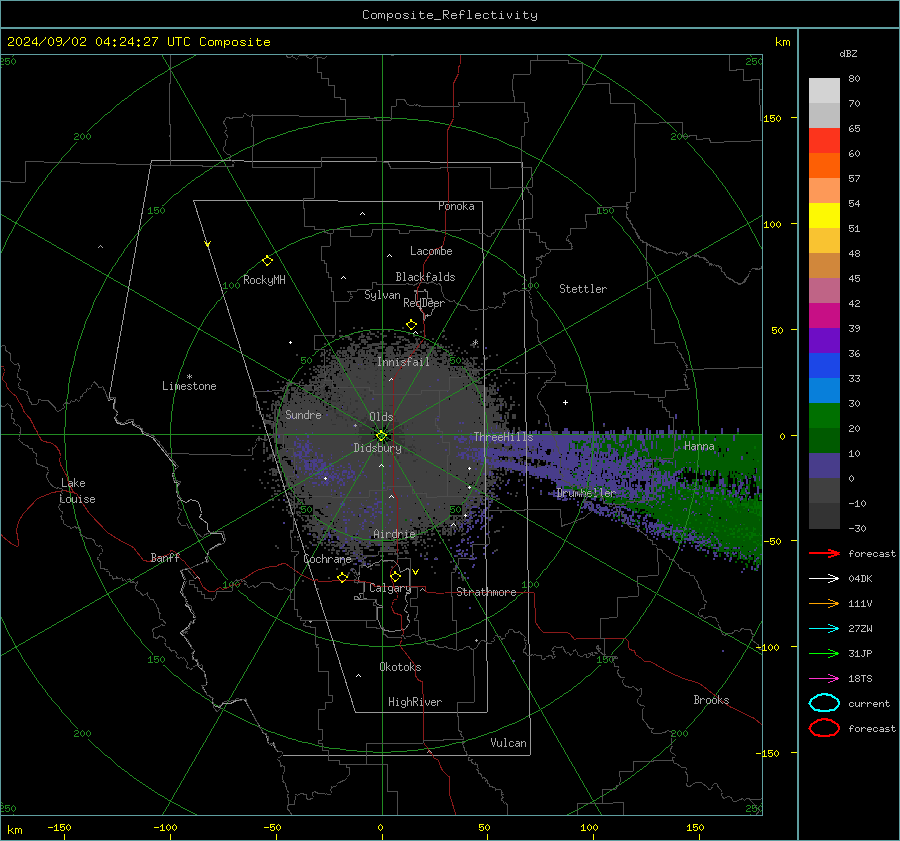
Task: Click the Calgary city label
Action: click(x=390, y=588)
